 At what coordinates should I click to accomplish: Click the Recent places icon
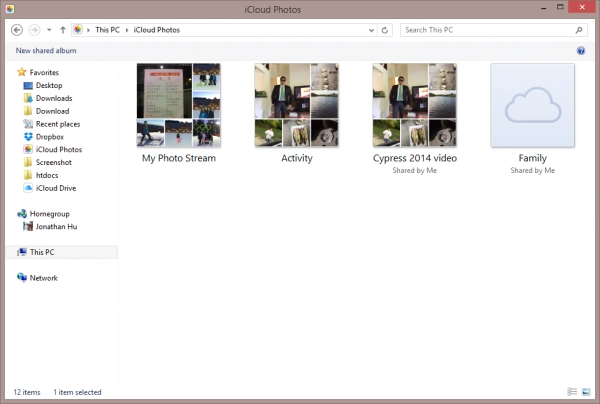coord(28,124)
